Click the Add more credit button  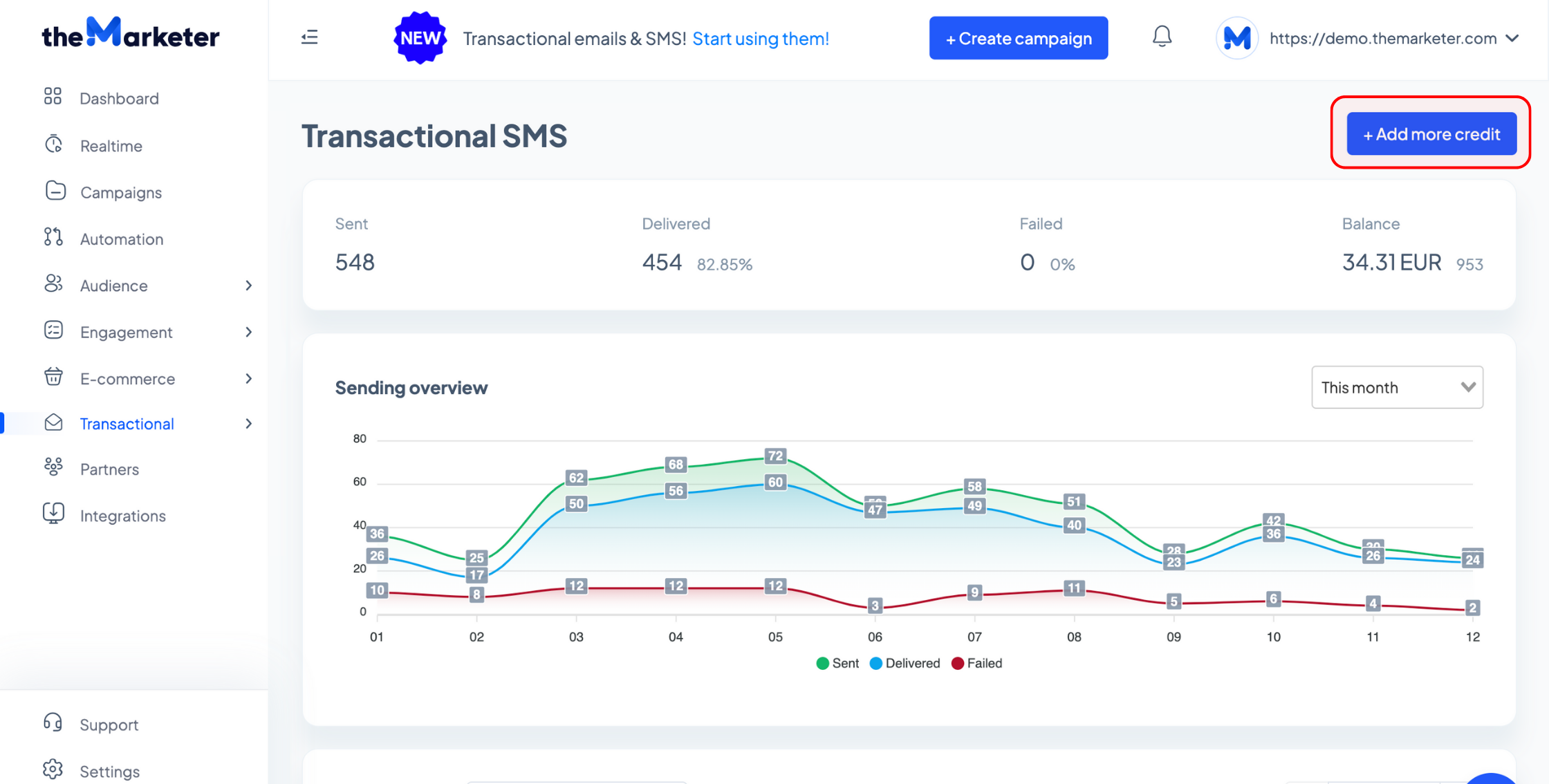pos(1431,133)
